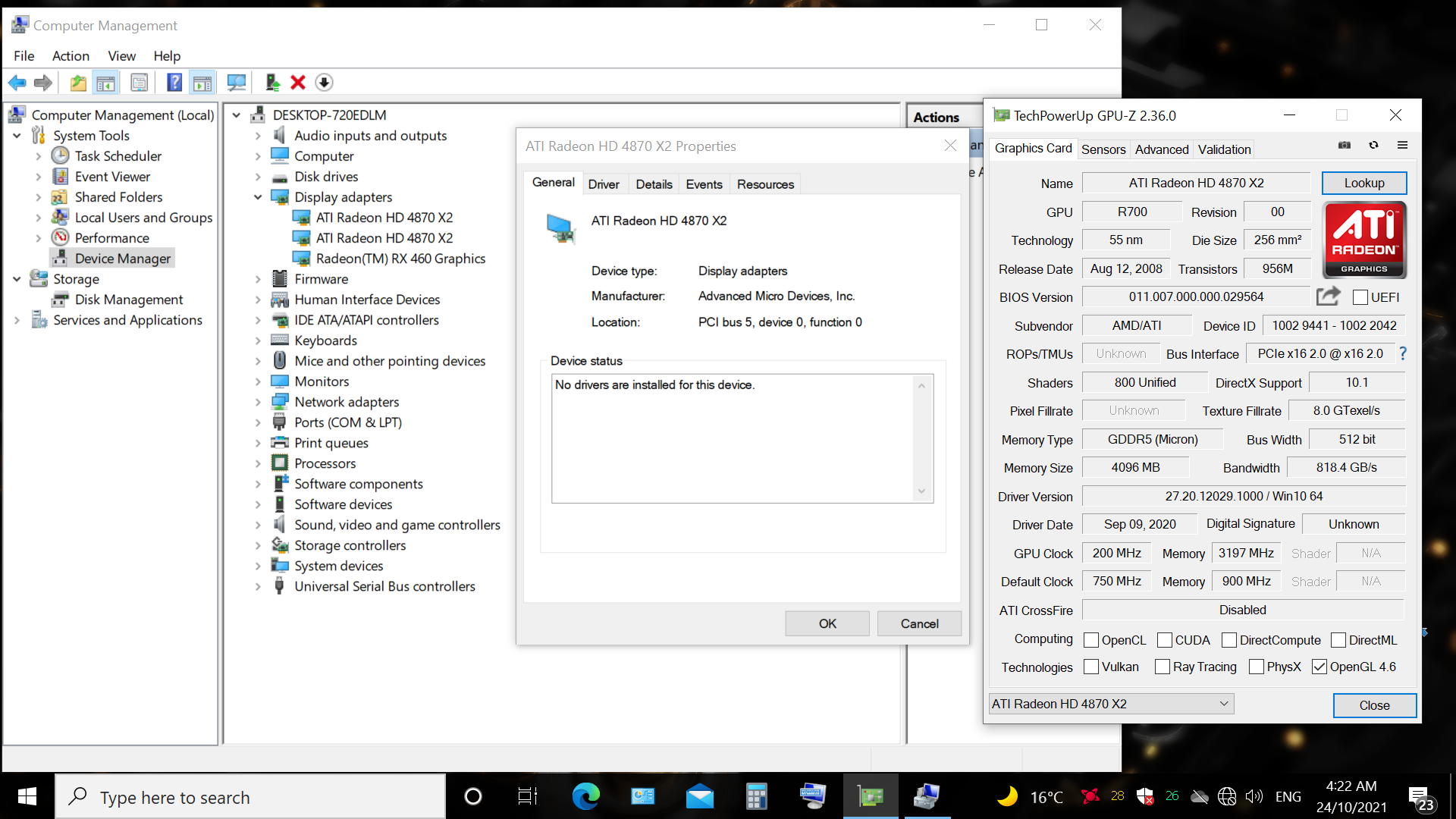The height and width of the screenshot is (819, 1456).
Task: Click the GPU-Z Close button
Action: tap(1374, 705)
